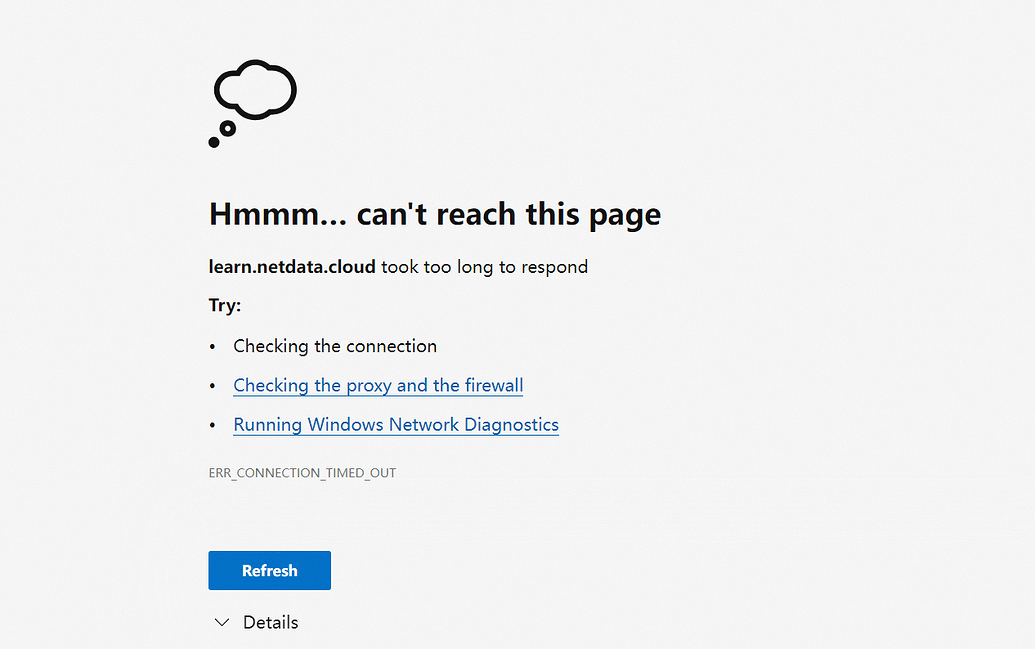Click the "took too long to respond" message
This screenshot has height=649, width=1035.
tap(484, 266)
